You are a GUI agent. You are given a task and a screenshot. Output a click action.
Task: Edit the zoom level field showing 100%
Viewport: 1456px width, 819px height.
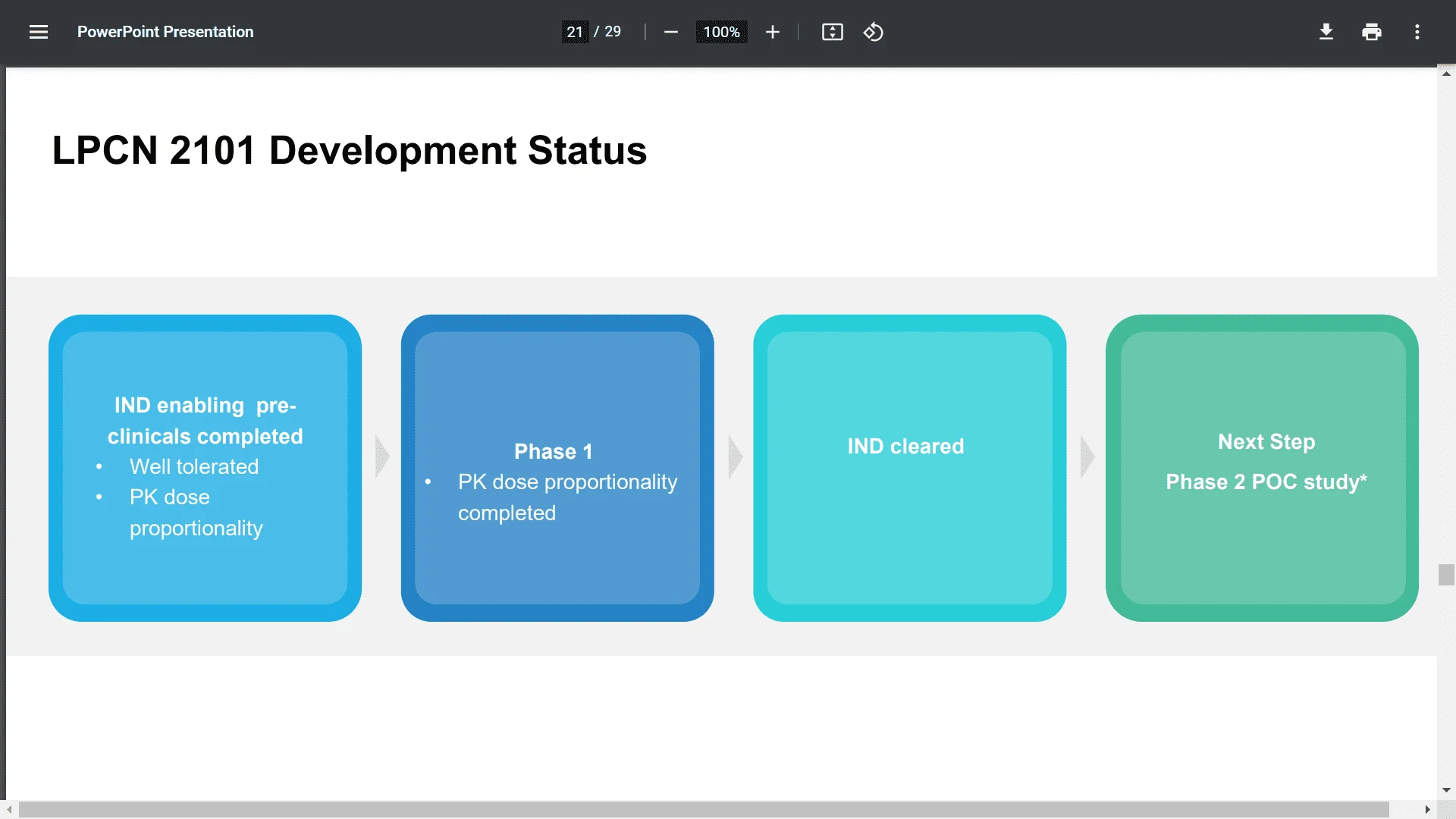(721, 32)
